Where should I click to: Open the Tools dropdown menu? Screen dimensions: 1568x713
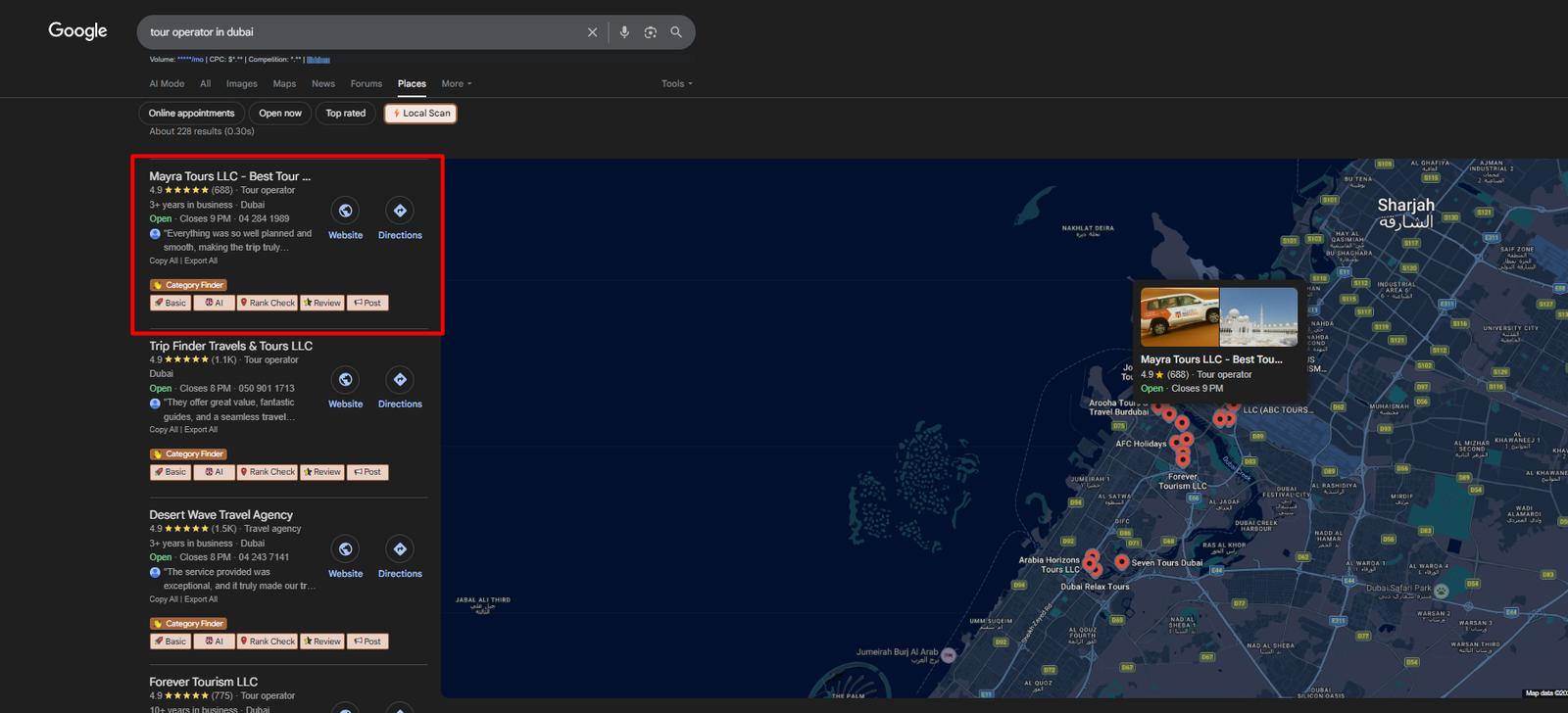(676, 84)
